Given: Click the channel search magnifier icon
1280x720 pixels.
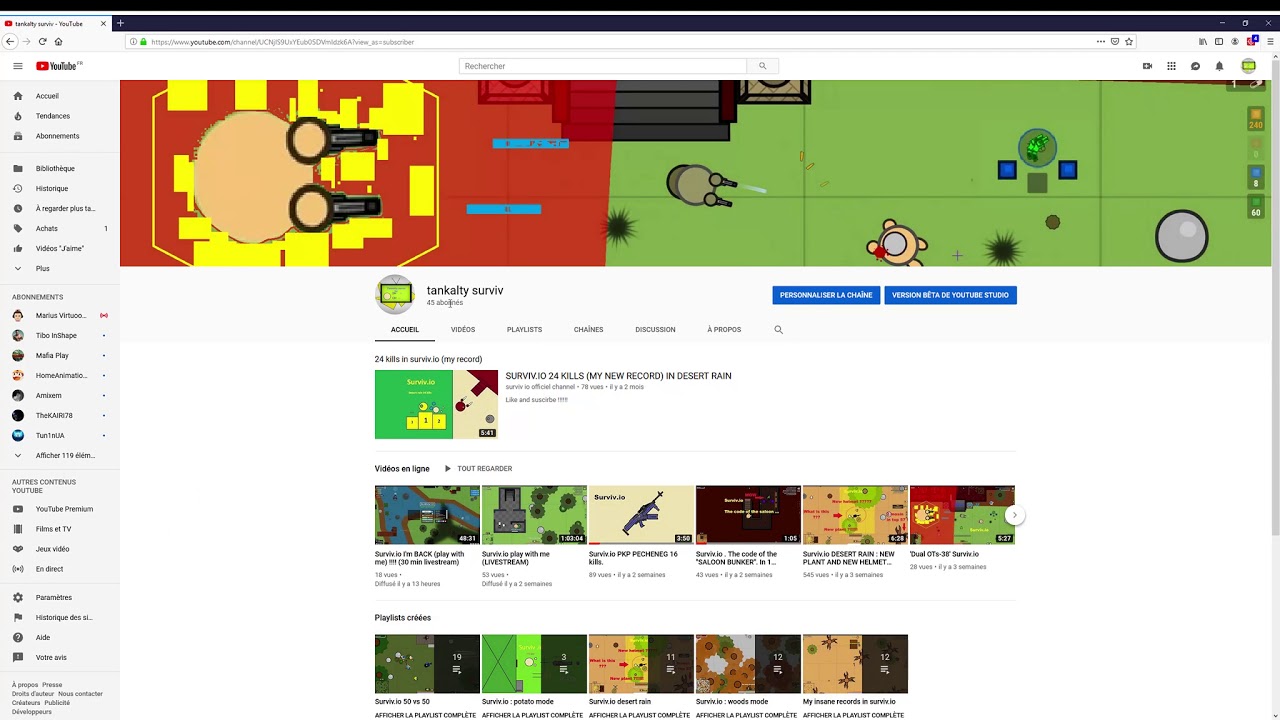Looking at the screenshot, I should point(778,329).
